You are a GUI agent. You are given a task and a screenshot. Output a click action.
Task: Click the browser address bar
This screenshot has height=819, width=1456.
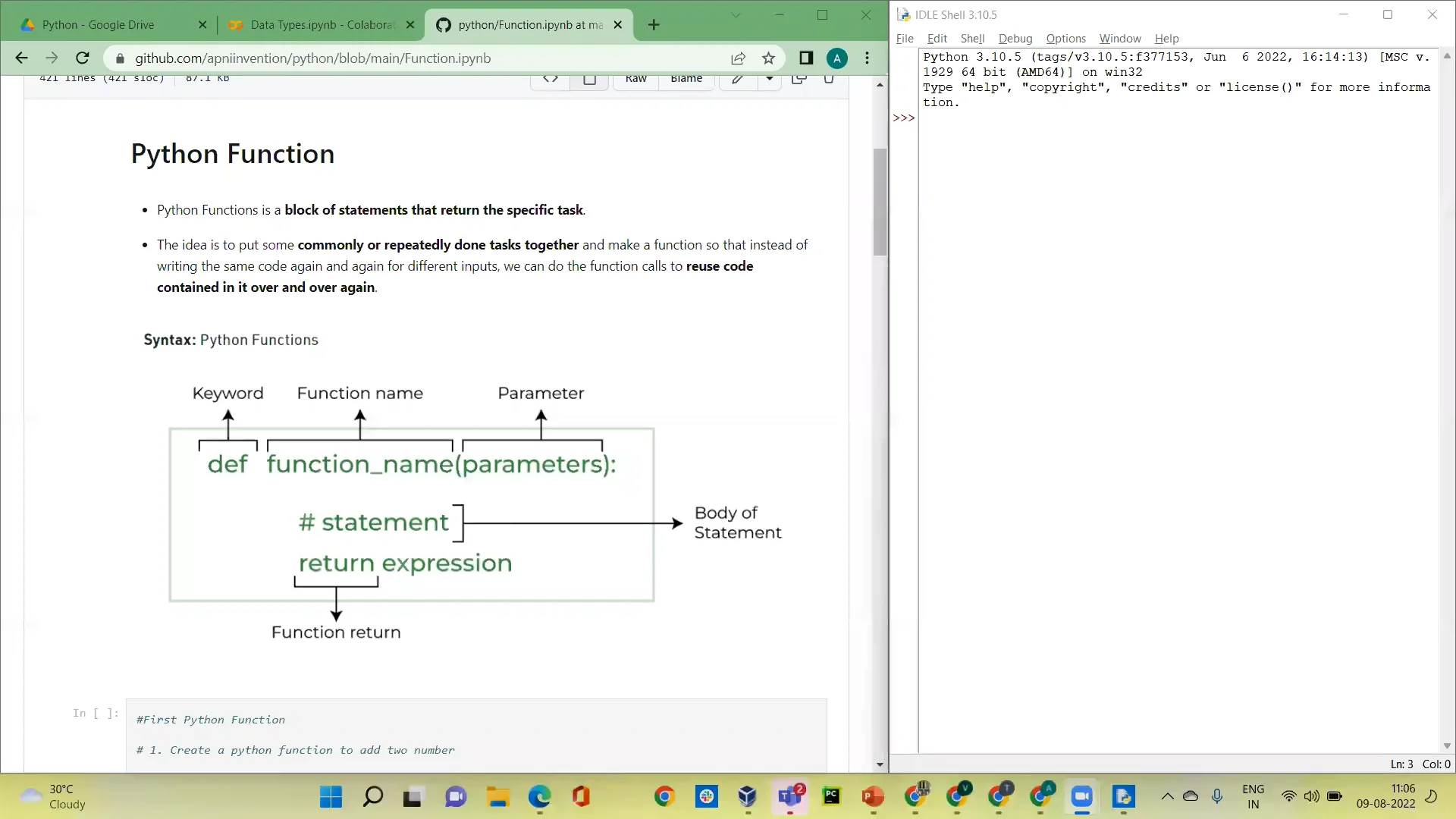pos(379,58)
